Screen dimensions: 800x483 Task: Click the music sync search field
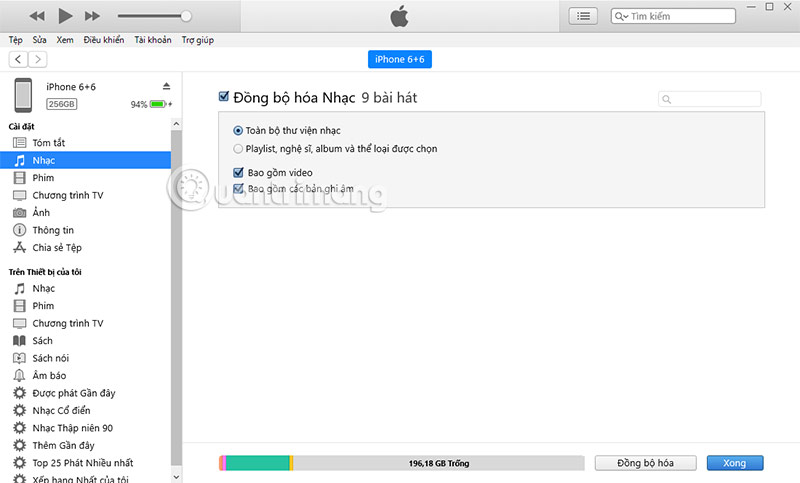[710, 99]
